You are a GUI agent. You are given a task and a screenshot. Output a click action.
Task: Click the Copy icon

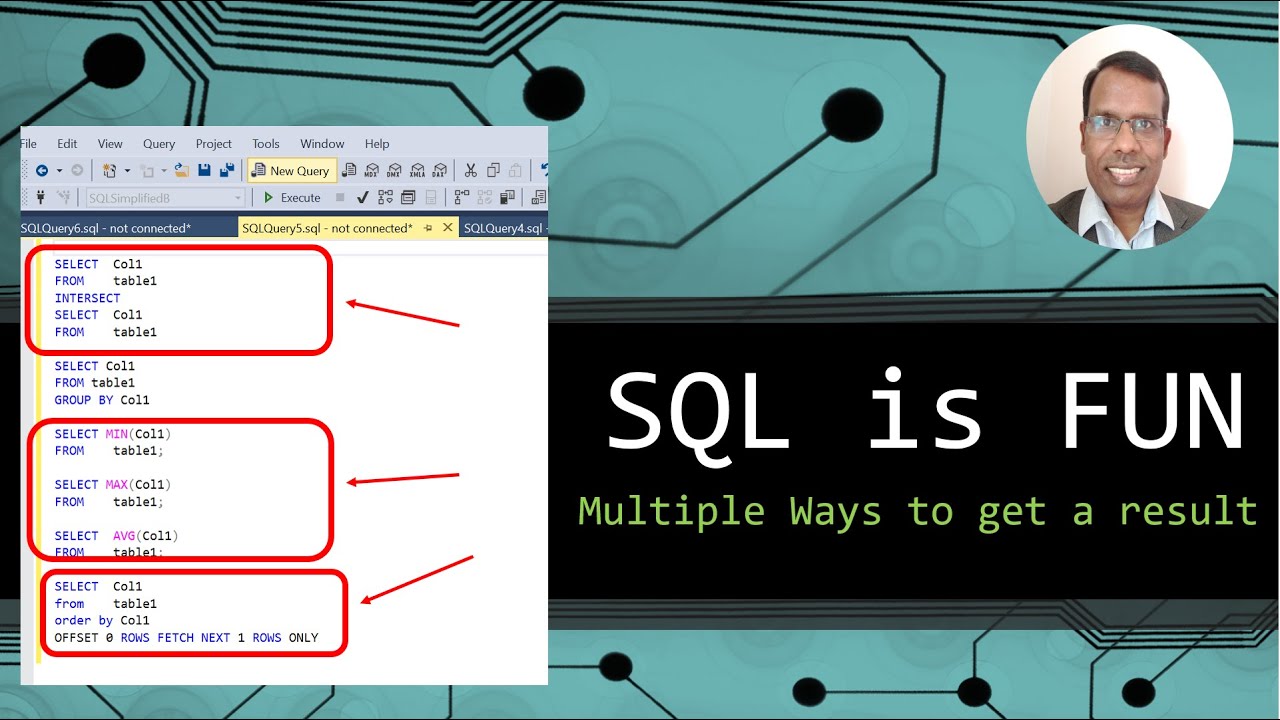pyautogui.click(x=493, y=171)
